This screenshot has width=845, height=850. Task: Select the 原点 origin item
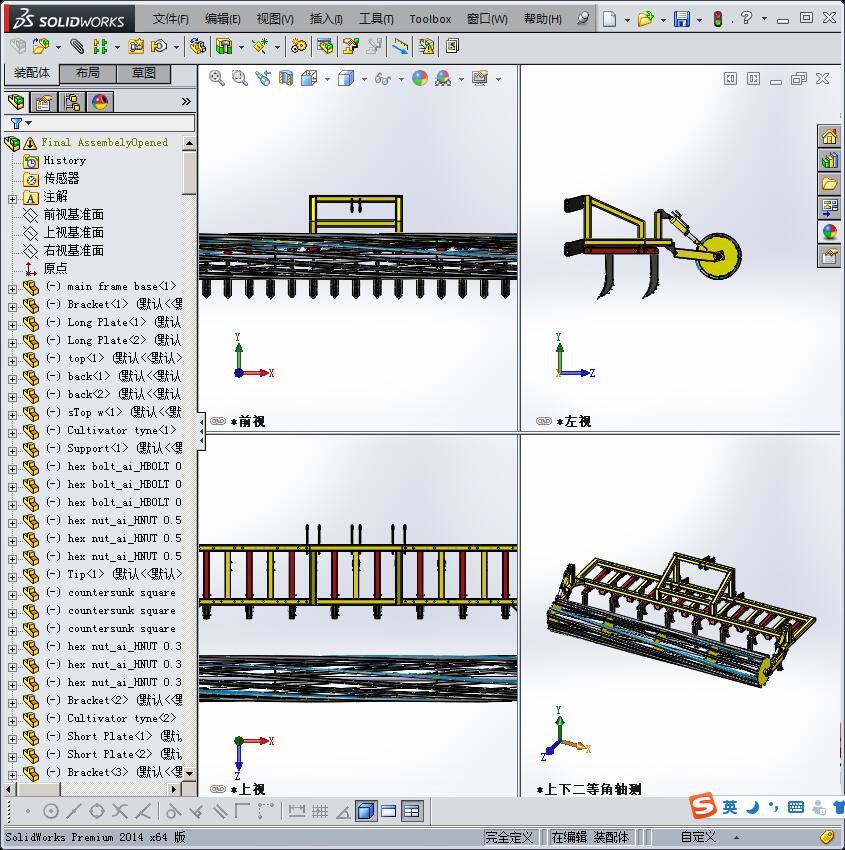(x=55, y=268)
